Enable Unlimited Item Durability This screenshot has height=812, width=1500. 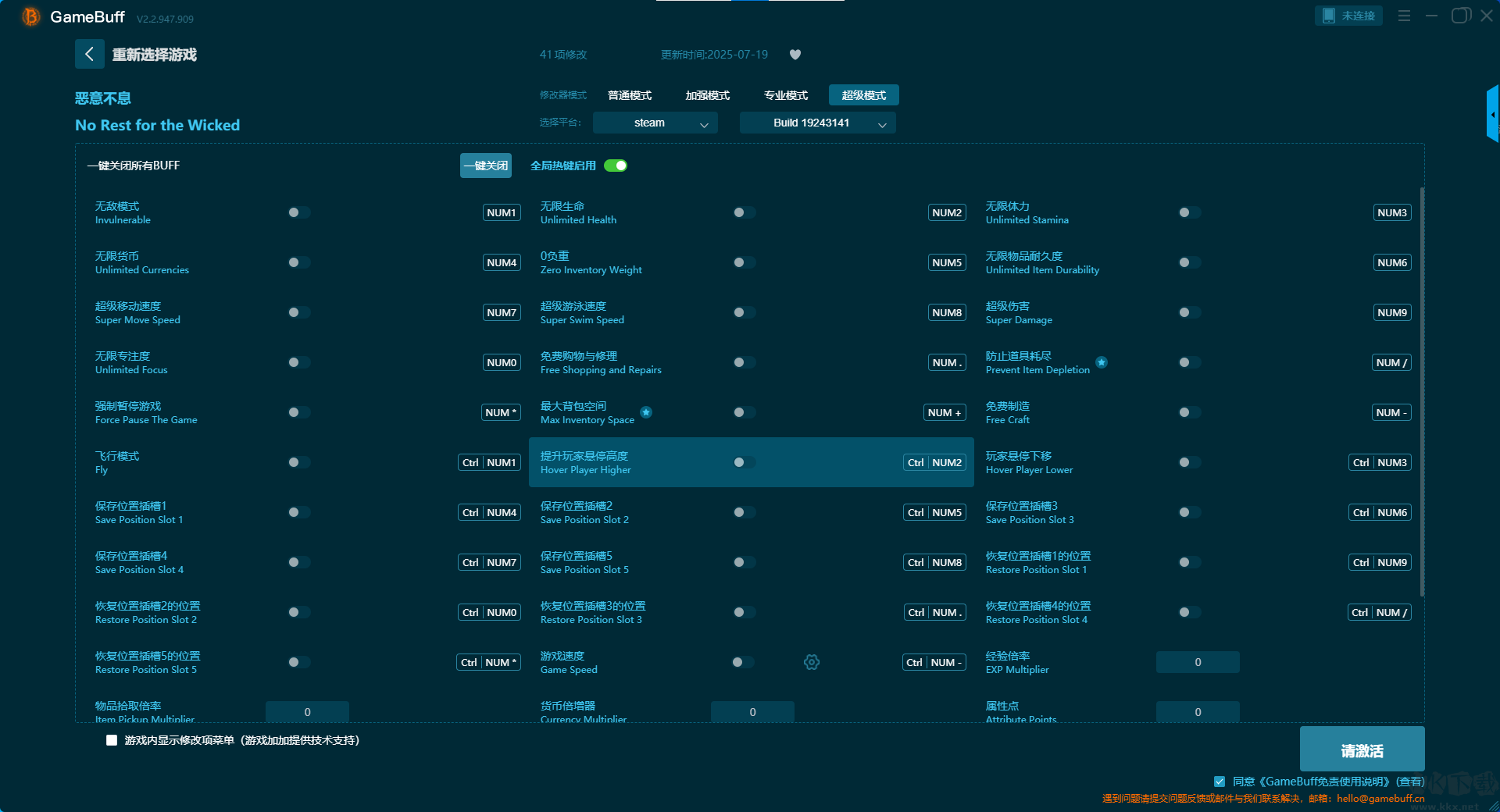pyautogui.click(x=1189, y=262)
